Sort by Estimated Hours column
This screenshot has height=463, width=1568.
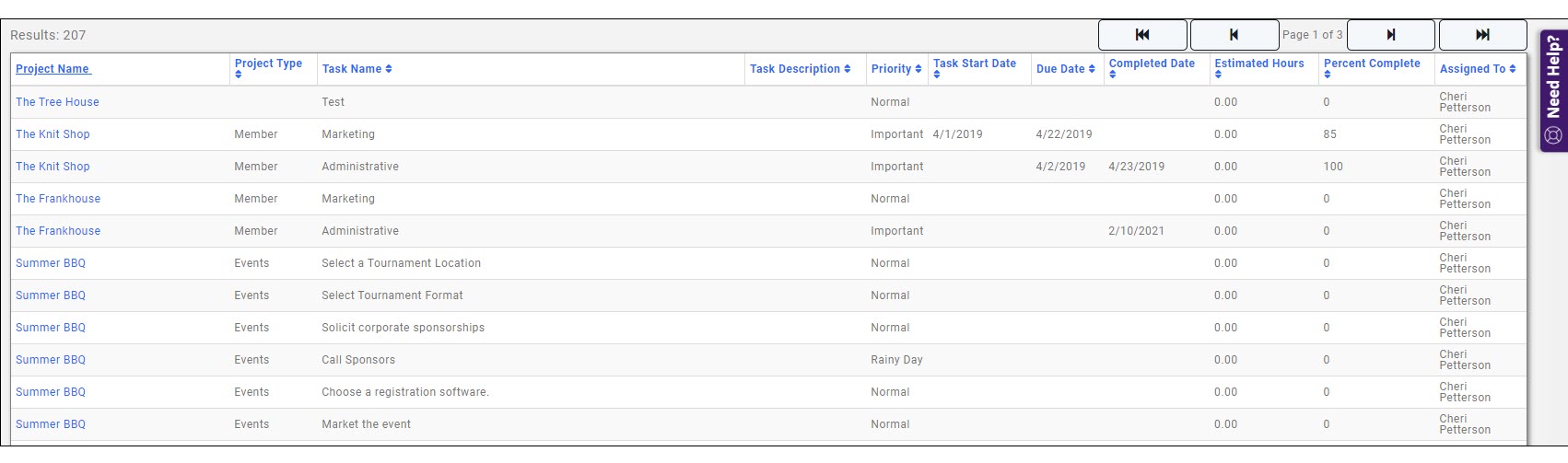[1258, 64]
